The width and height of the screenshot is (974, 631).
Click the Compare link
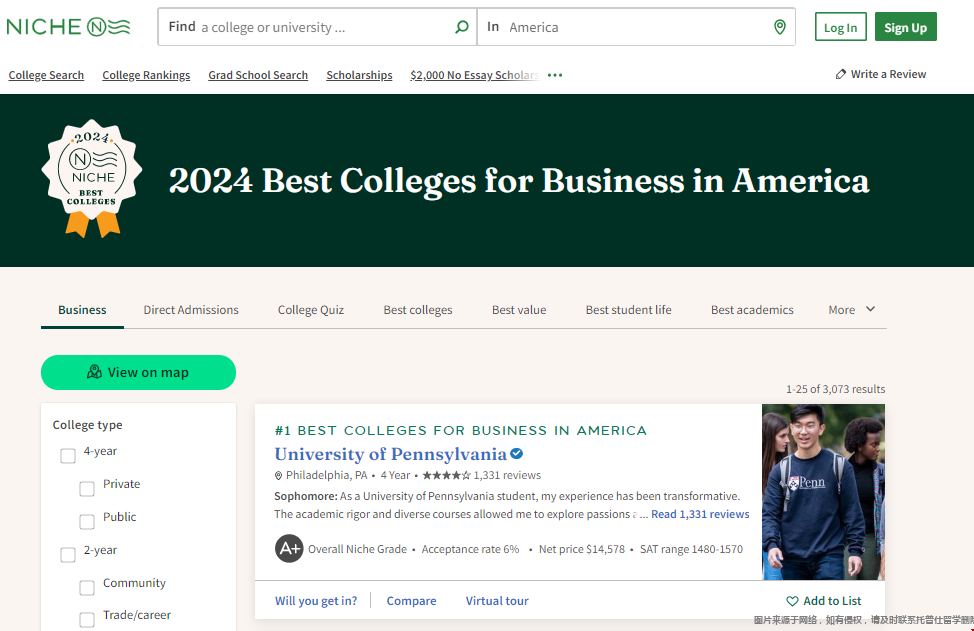(411, 601)
